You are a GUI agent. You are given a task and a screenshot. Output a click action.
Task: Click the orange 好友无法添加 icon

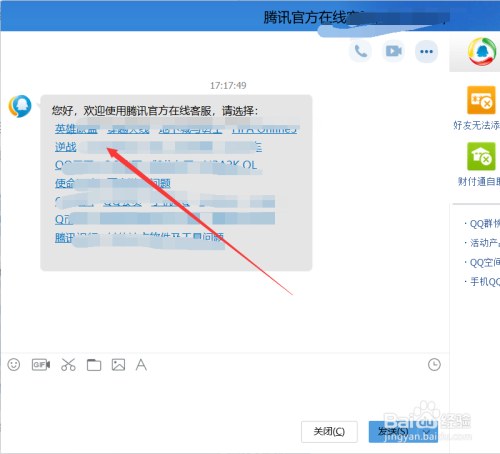pos(481,100)
